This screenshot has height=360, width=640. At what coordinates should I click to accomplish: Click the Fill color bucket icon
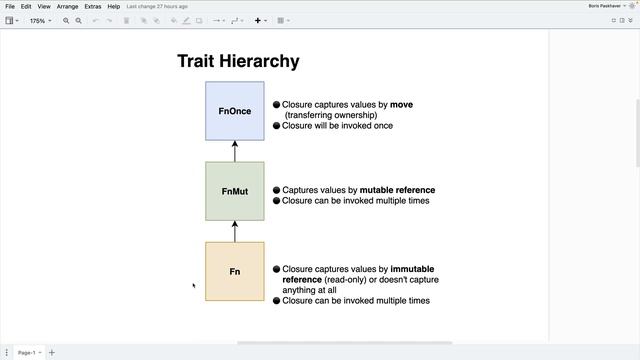174,20
